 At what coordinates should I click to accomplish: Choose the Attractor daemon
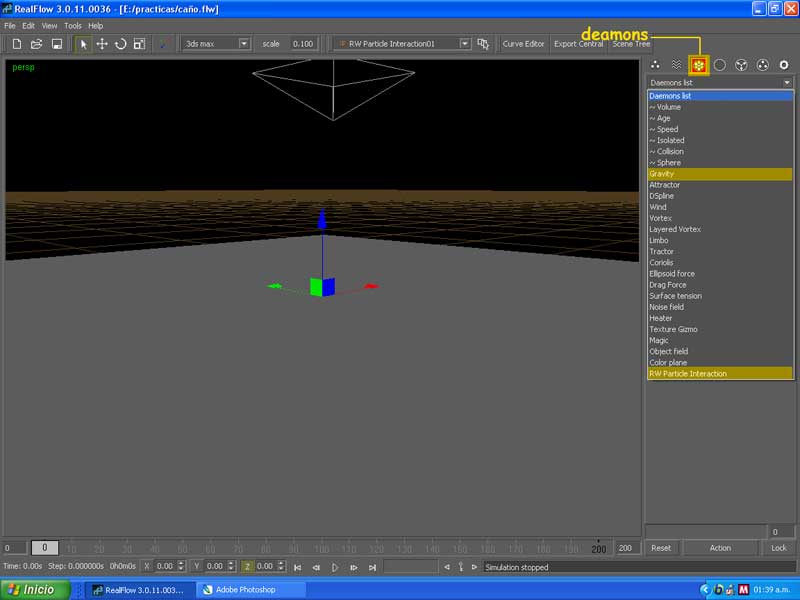(720, 185)
